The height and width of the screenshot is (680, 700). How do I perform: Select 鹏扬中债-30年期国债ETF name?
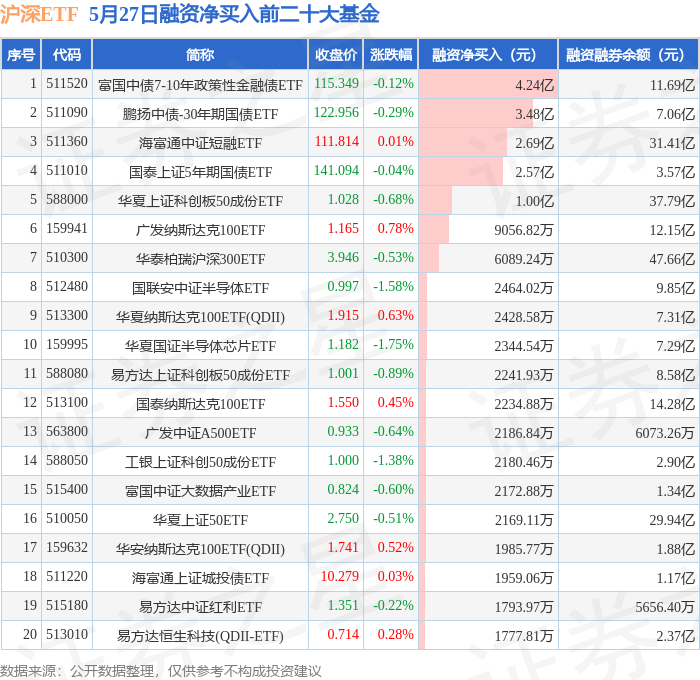pos(200,114)
